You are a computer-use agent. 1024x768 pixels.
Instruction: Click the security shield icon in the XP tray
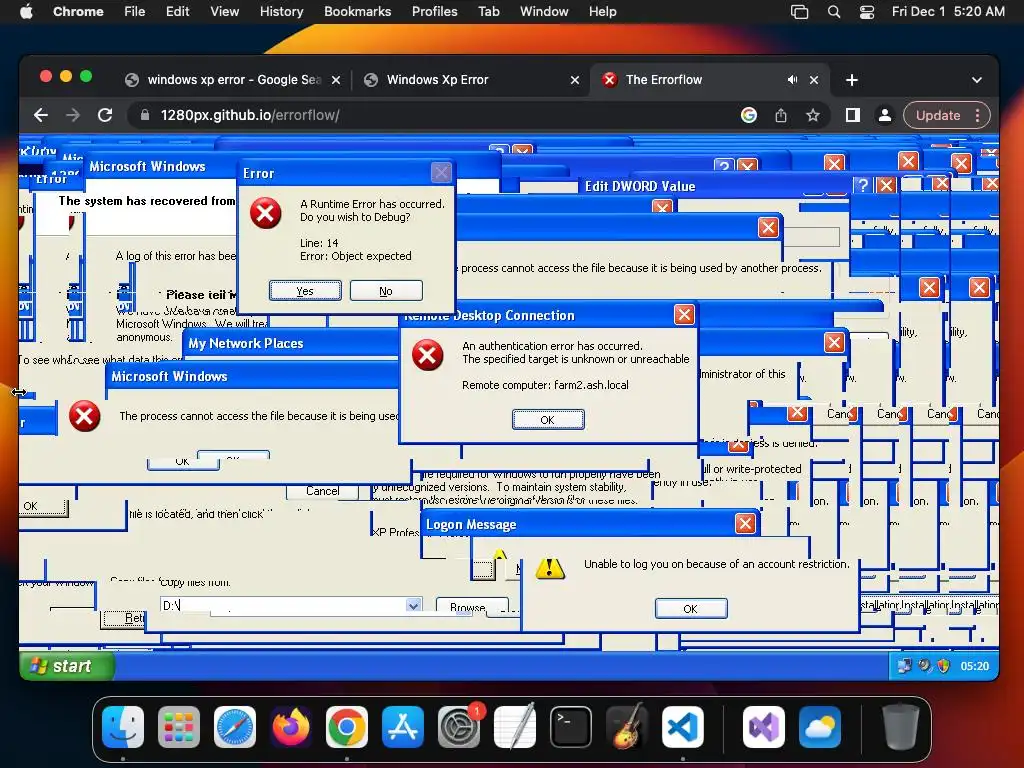pos(943,666)
